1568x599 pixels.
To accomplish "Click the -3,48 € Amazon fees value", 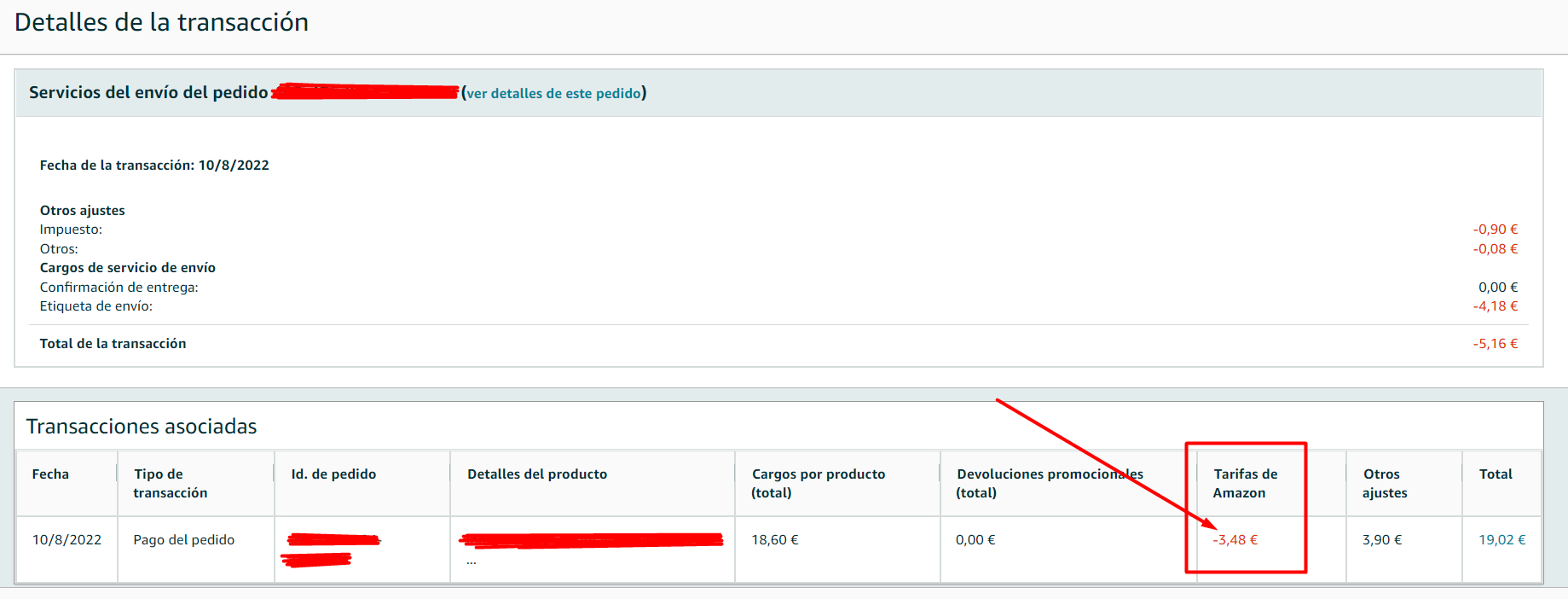I will coord(1235,539).
